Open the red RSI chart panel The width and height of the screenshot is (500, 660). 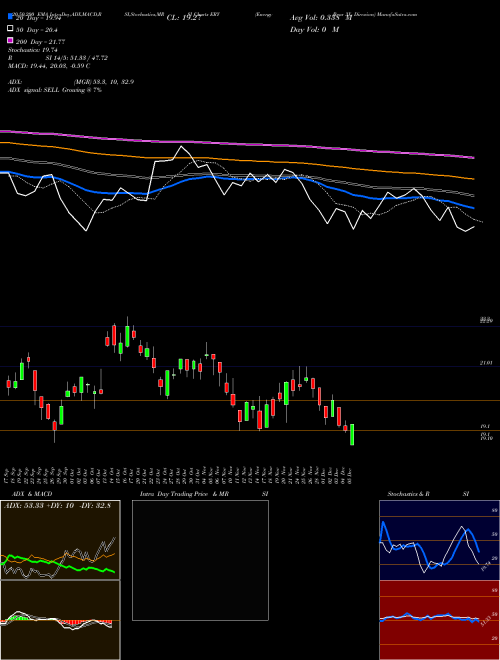point(439,620)
